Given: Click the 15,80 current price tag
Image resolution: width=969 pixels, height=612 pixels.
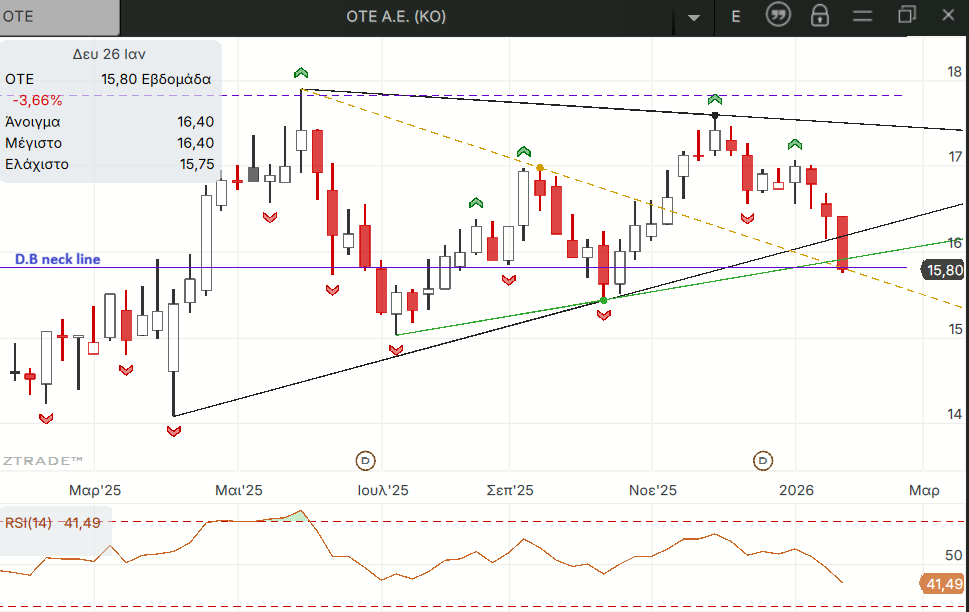Looking at the screenshot, I should coord(943,270).
